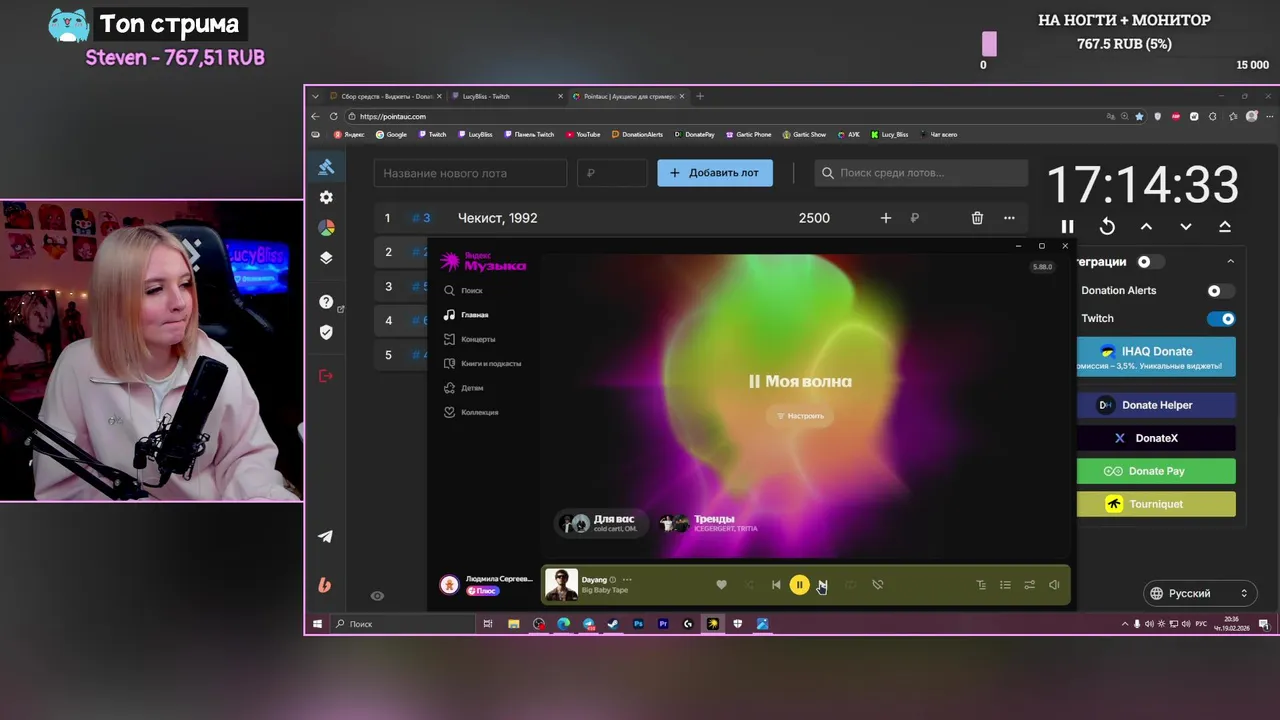Click the Tourniquet button
The height and width of the screenshot is (720, 1280).
tap(1156, 504)
